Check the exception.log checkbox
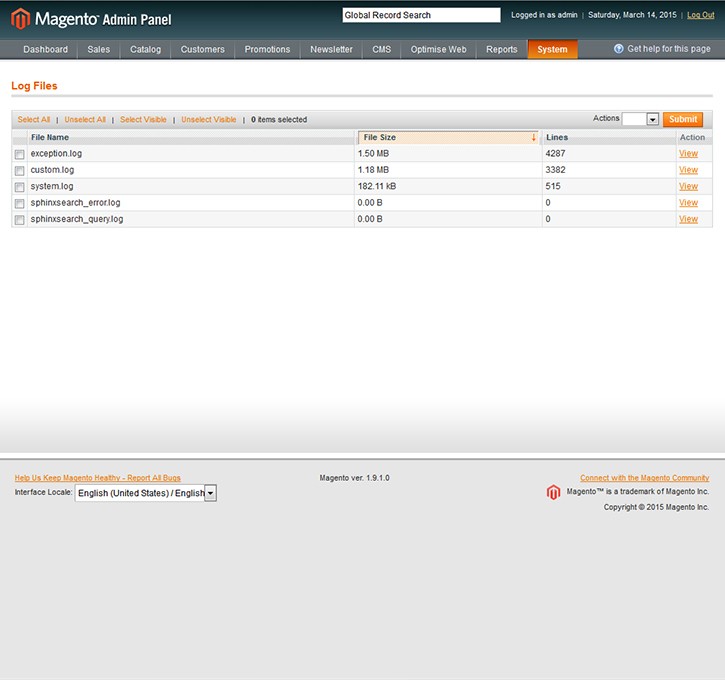The image size is (725, 680). (x=19, y=154)
